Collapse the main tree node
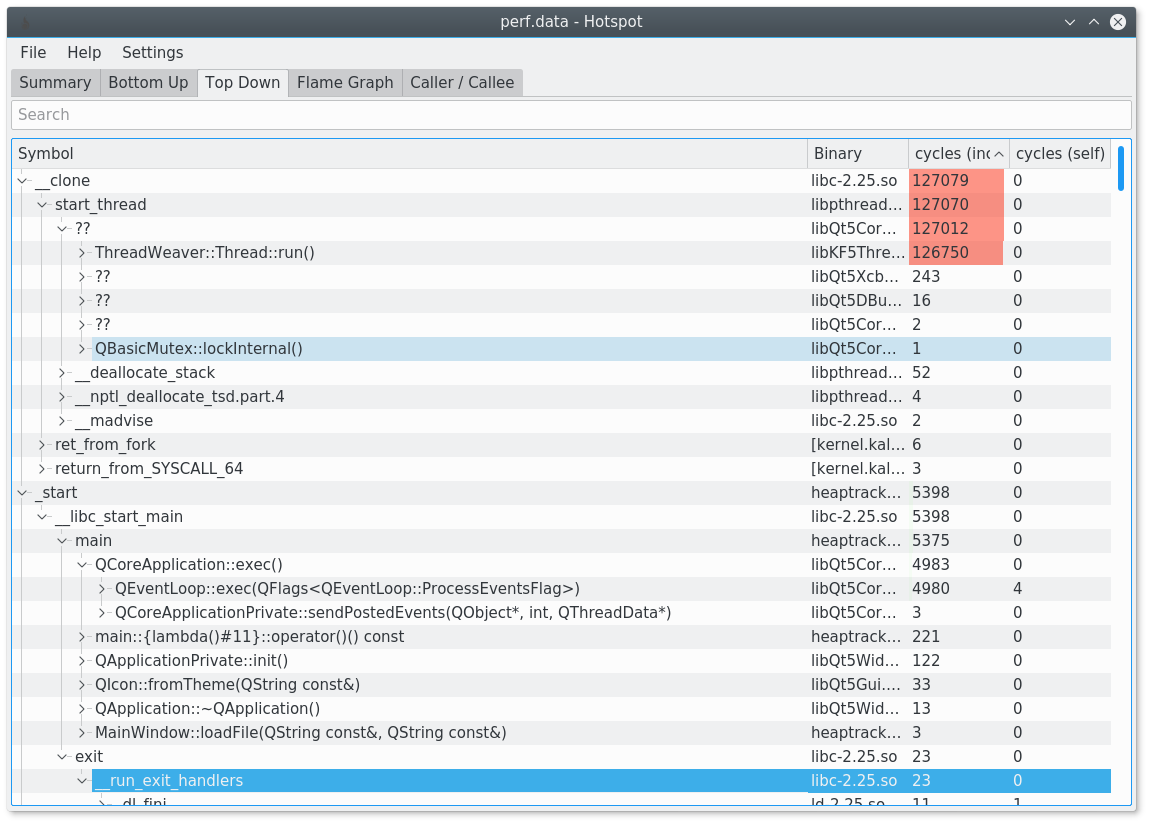Screen dimensions: 1149x824 62,540
